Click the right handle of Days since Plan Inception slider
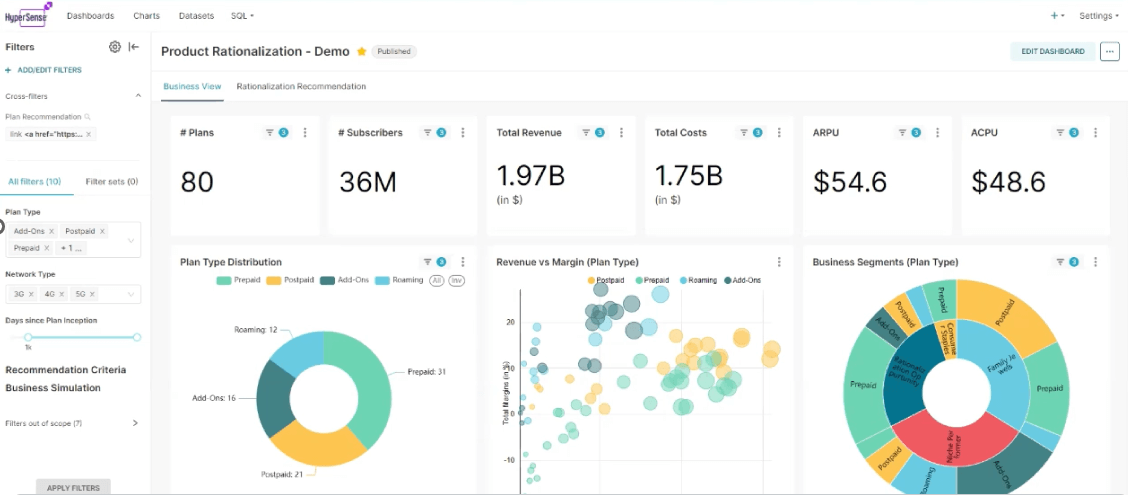 point(137,337)
